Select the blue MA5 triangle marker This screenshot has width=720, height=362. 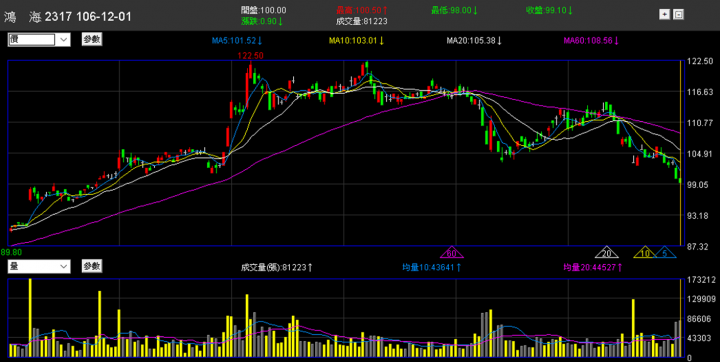coord(665,252)
